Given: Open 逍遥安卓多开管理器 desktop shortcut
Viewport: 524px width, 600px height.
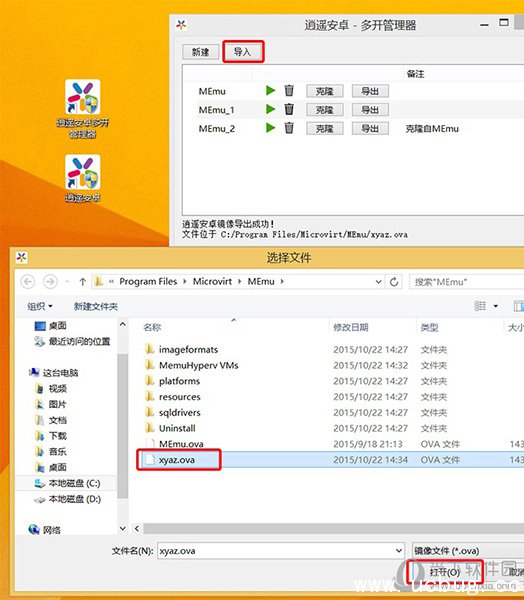Looking at the screenshot, I should (x=83, y=109).
